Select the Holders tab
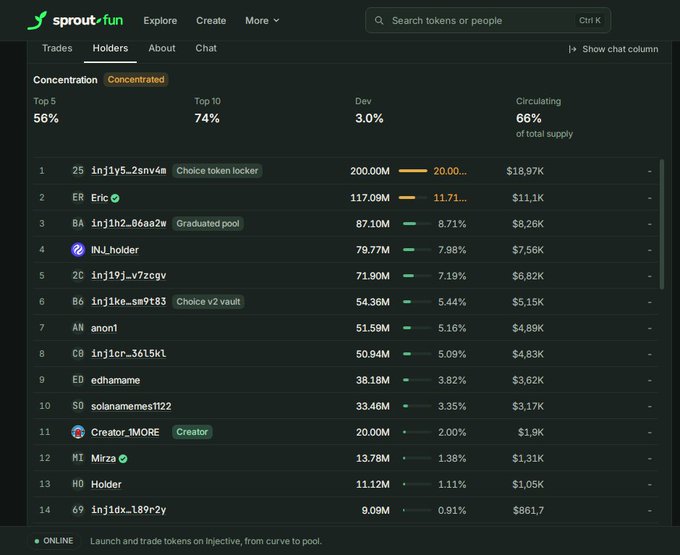This screenshot has width=680, height=555. pyautogui.click(x=110, y=48)
